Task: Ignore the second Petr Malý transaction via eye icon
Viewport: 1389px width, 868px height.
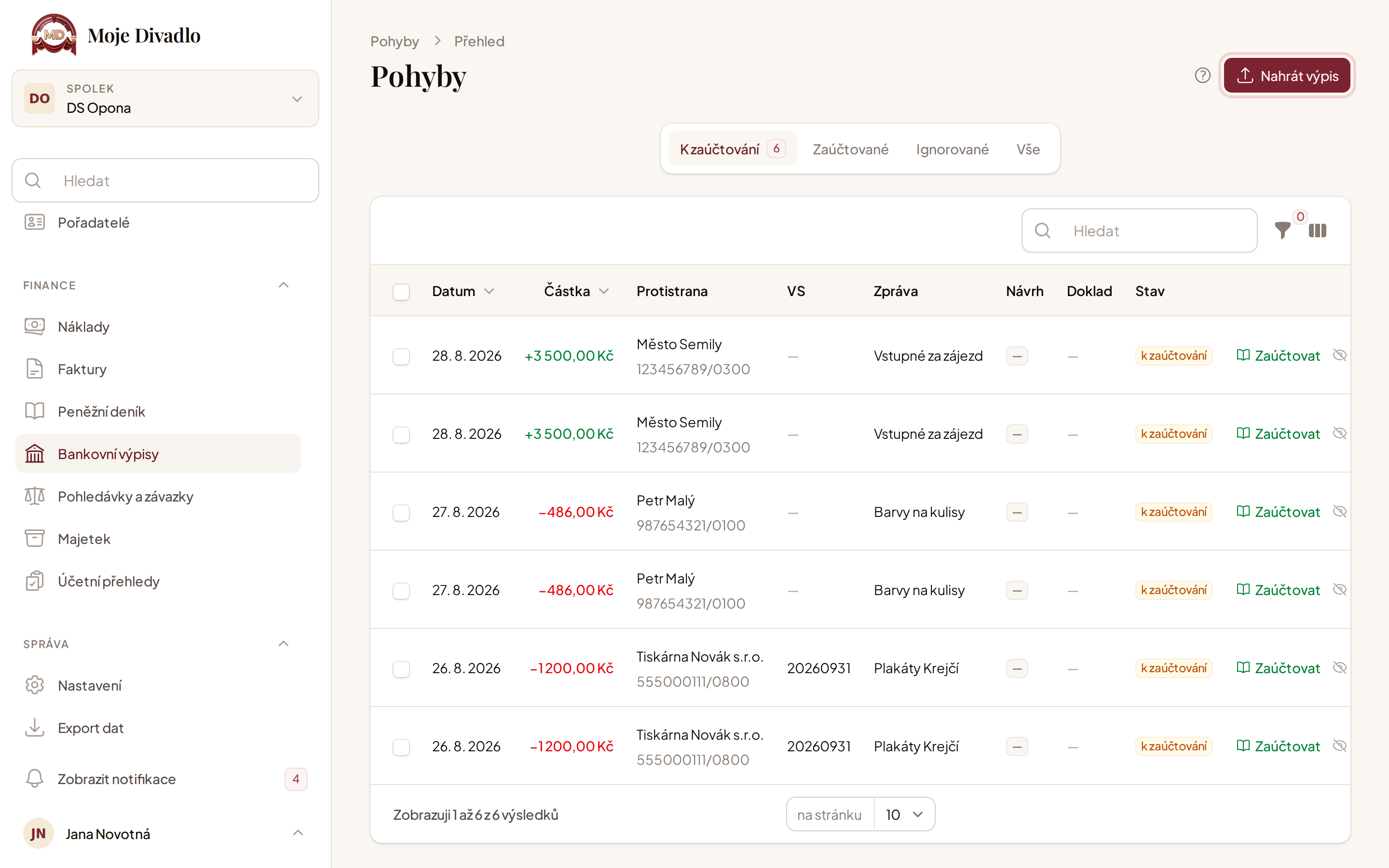Action: click(1340, 590)
